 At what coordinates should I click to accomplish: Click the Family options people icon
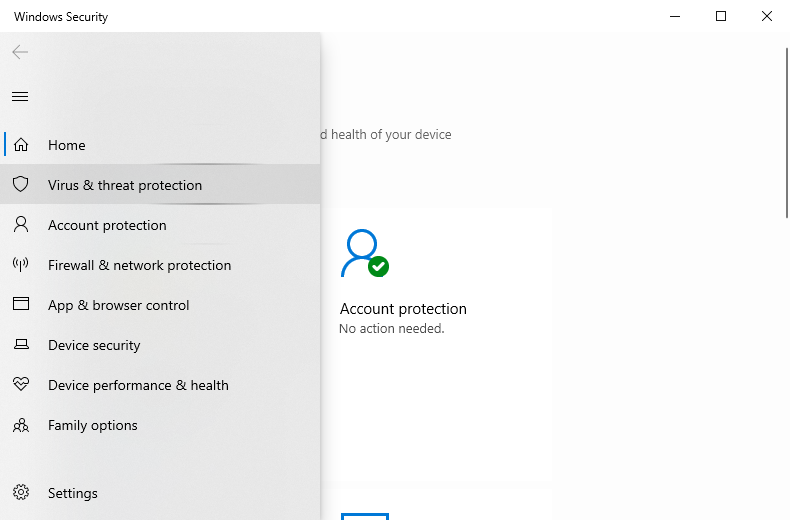pos(21,425)
